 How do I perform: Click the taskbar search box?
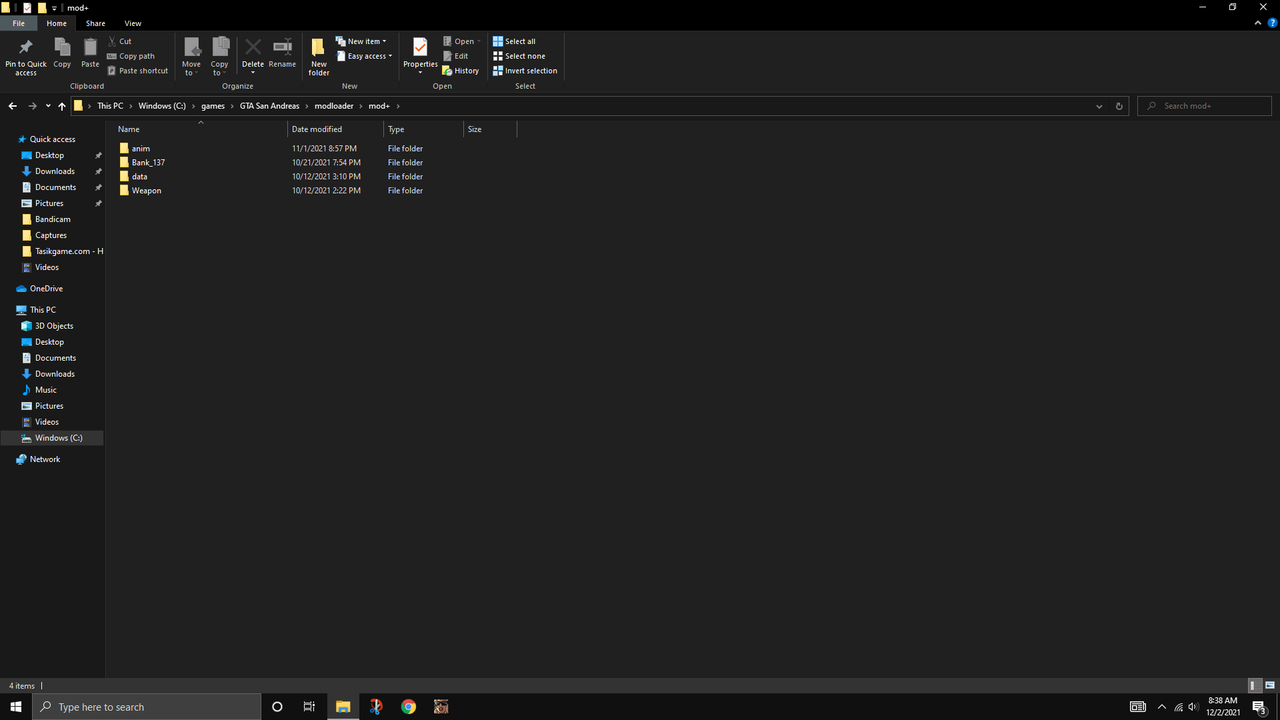(x=147, y=707)
